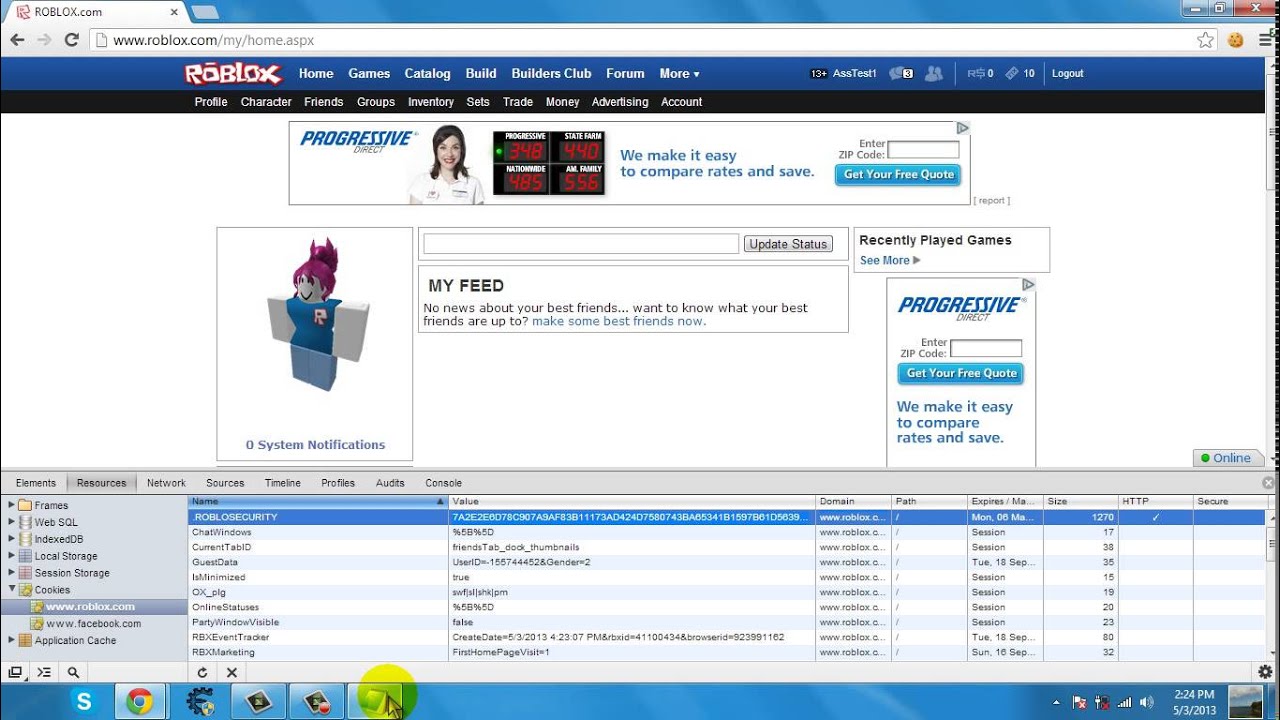Select the www.roblox.com cookies entry
The image size is (1280, 720).
point(90,606)
